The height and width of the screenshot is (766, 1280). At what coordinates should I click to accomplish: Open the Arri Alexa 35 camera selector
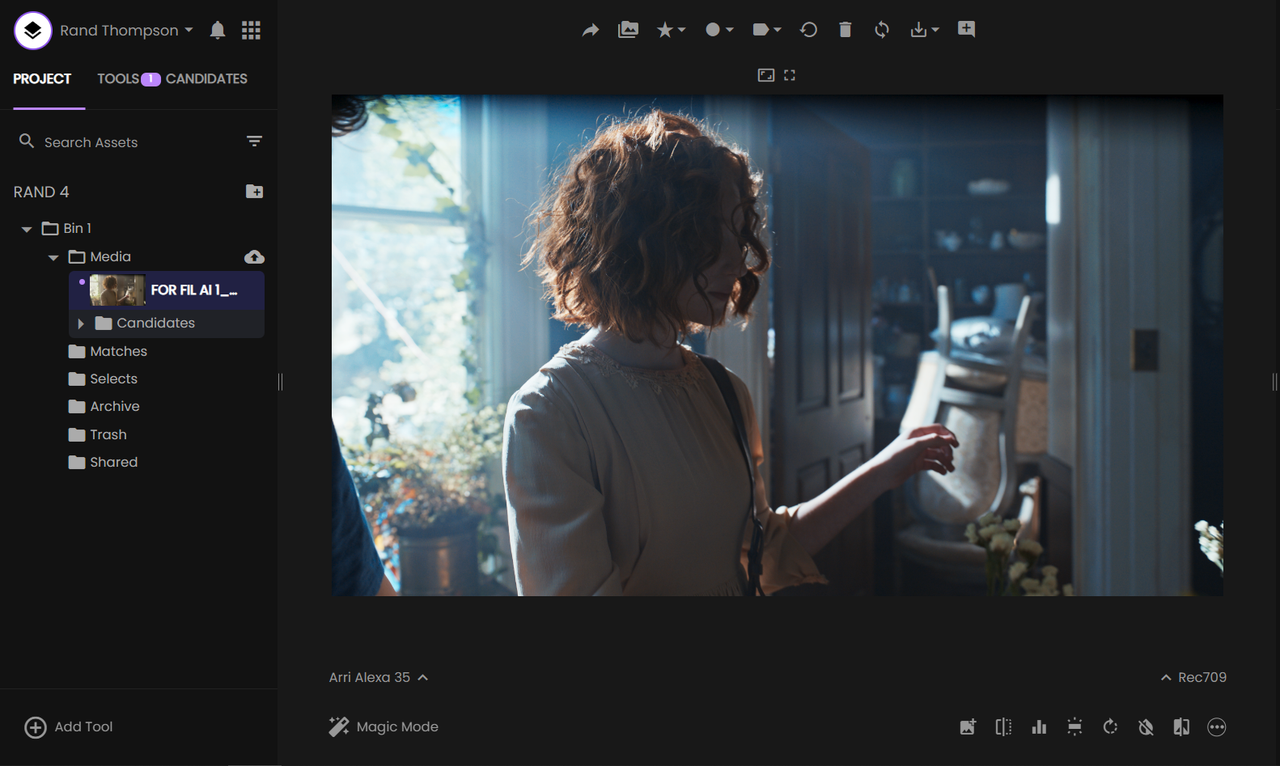click(379, 677)
